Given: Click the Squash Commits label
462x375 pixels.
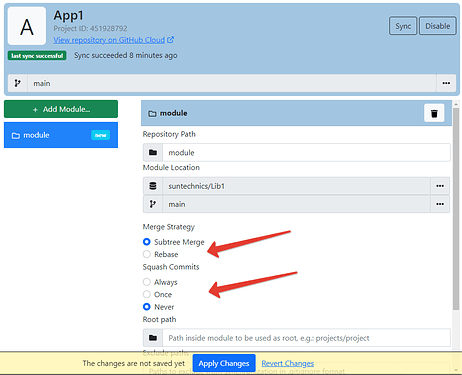Looking at the screenshot, I should [x=171, y=267].
